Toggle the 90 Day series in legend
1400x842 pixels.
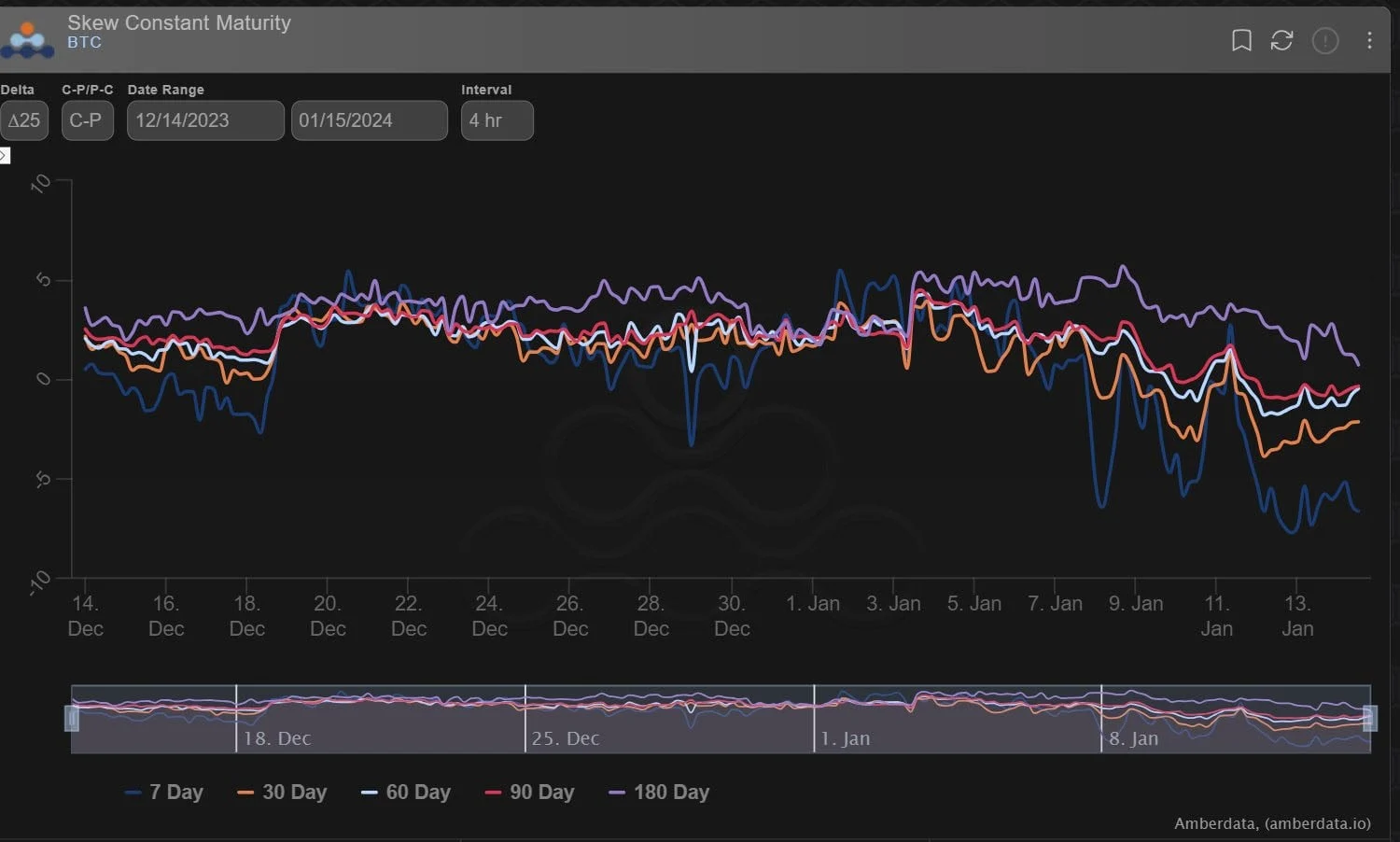tap(530, 793)
